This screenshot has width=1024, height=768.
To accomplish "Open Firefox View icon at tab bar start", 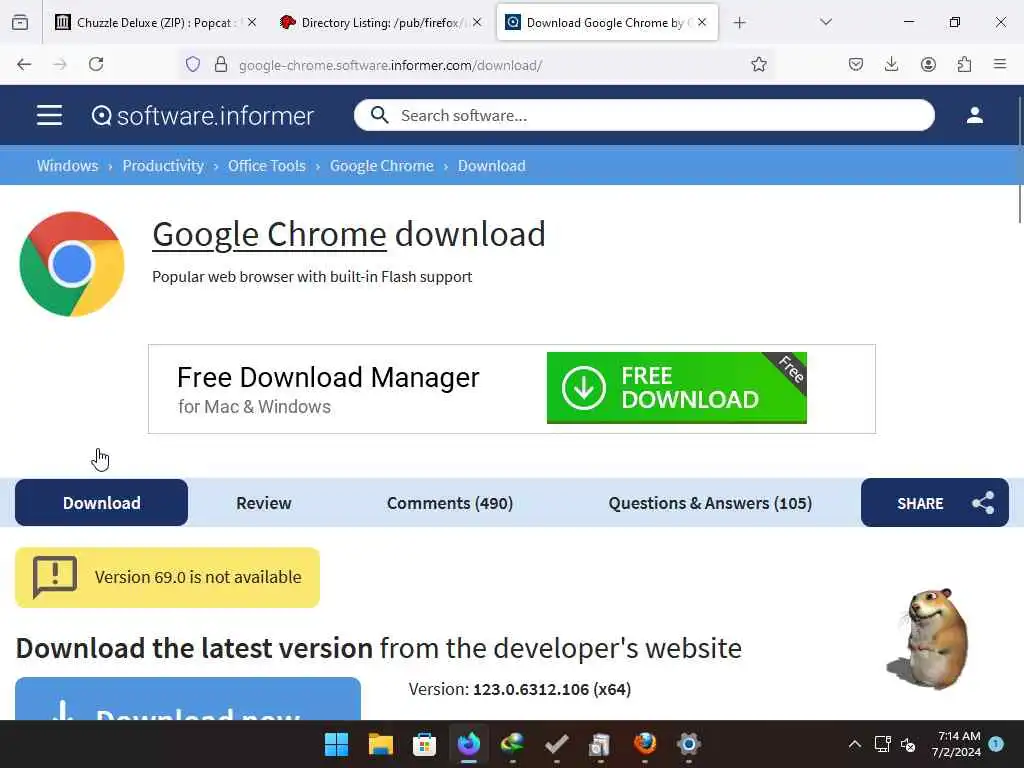I will pos(20,23).
